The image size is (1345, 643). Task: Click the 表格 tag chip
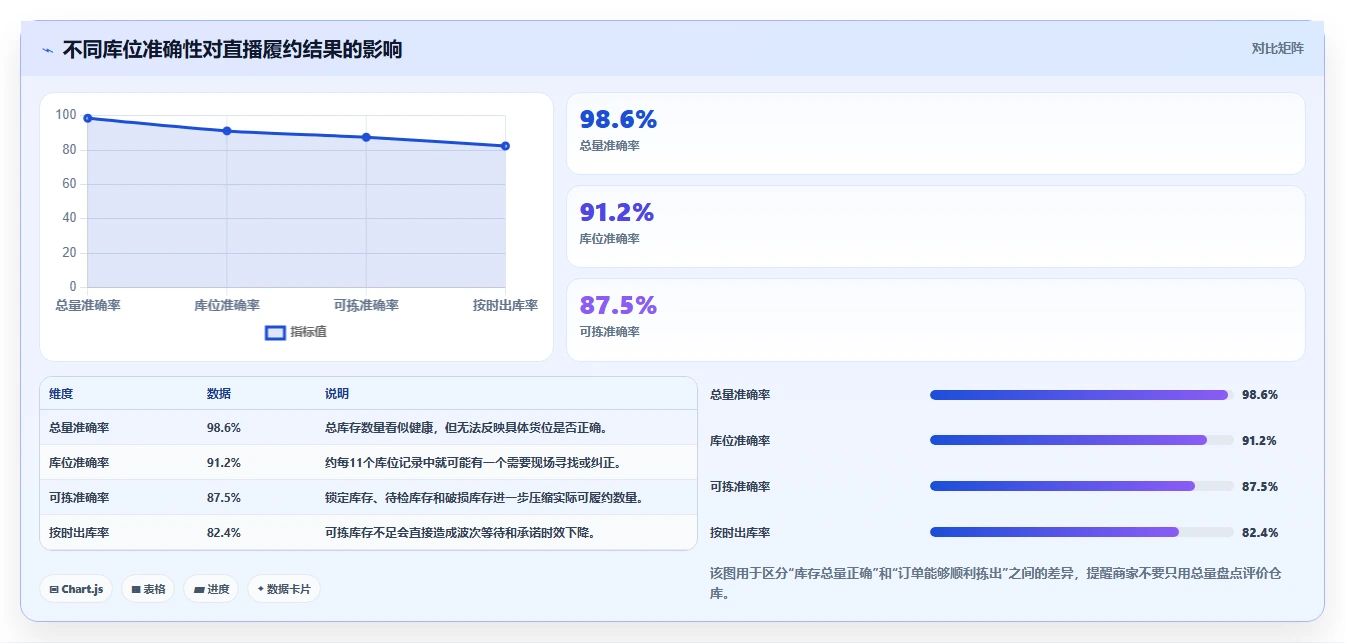click(148, 589)
